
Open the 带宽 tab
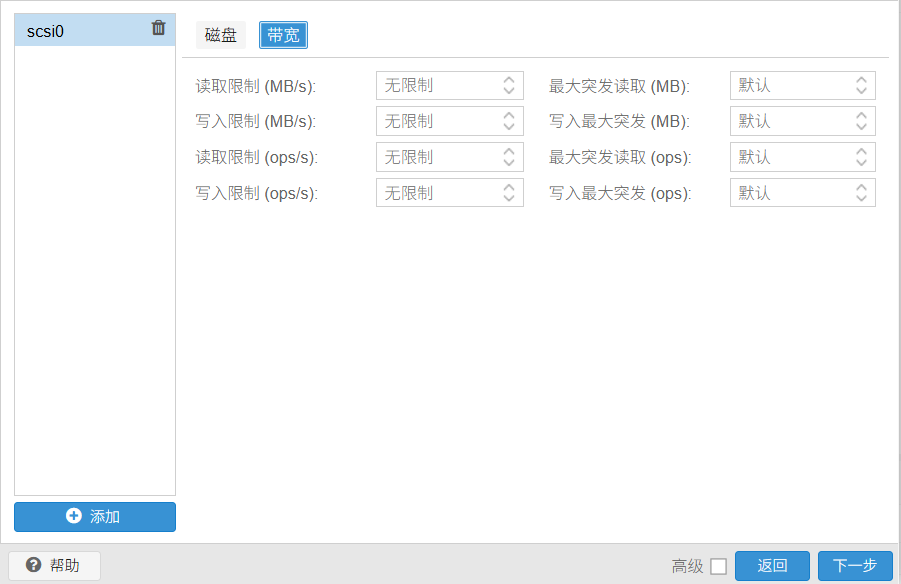click(x=283, y=36)
